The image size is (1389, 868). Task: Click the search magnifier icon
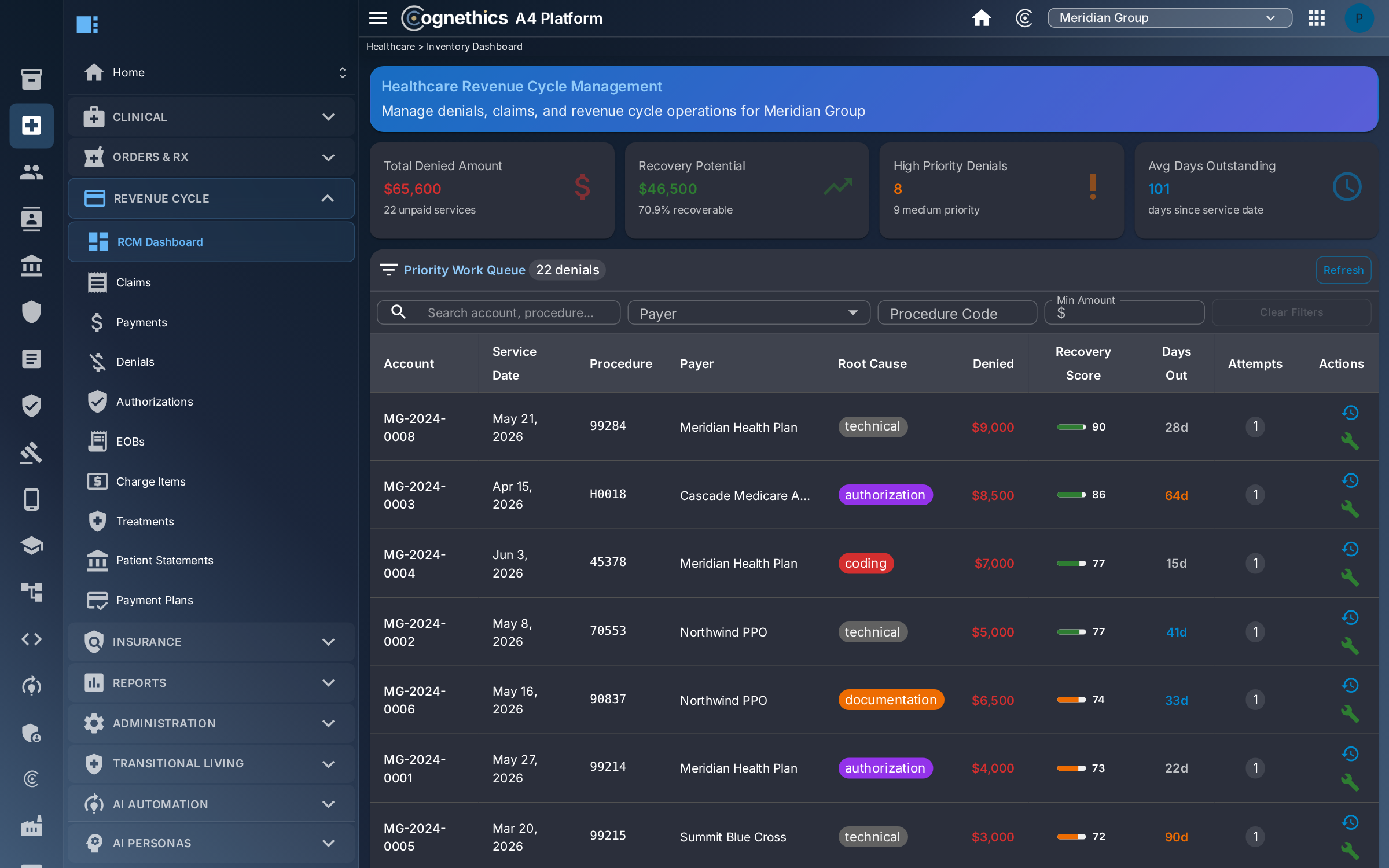(x=398, y=312)
